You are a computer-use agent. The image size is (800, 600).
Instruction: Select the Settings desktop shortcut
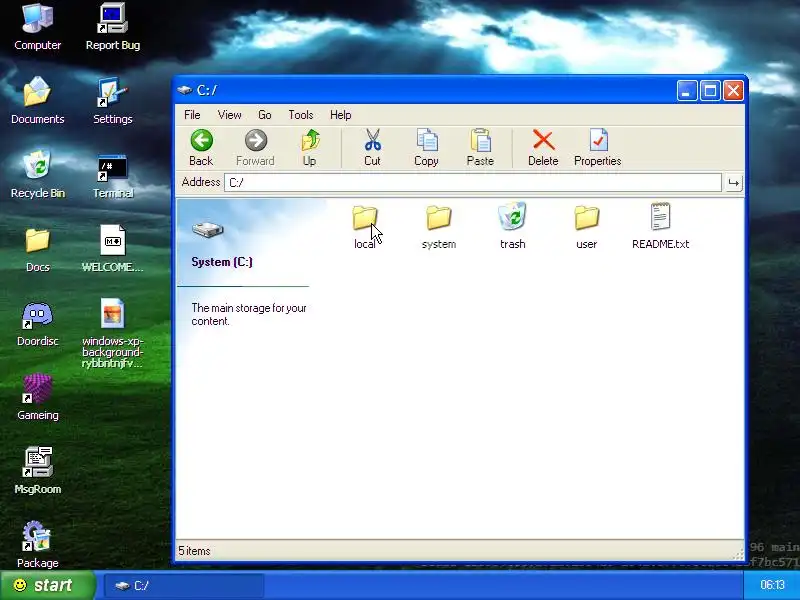pyautogui.click(x=113, y=101)
